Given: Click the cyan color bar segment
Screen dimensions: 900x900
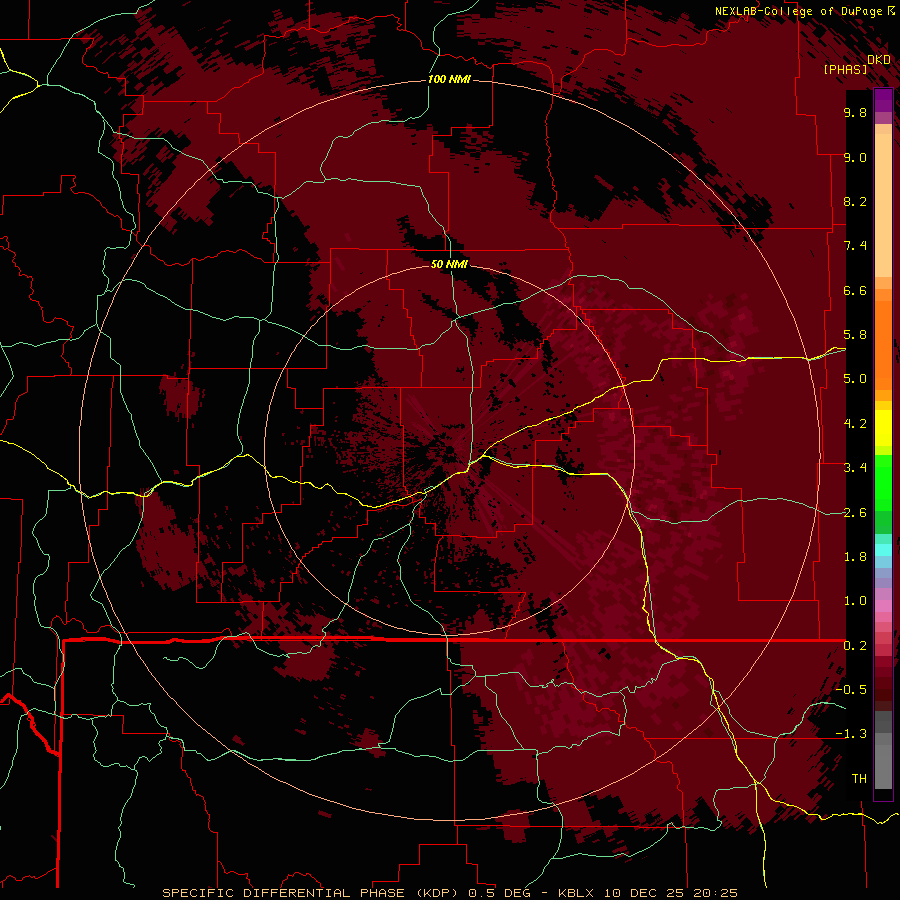Looking at the screenshot, I should [883, 550].
